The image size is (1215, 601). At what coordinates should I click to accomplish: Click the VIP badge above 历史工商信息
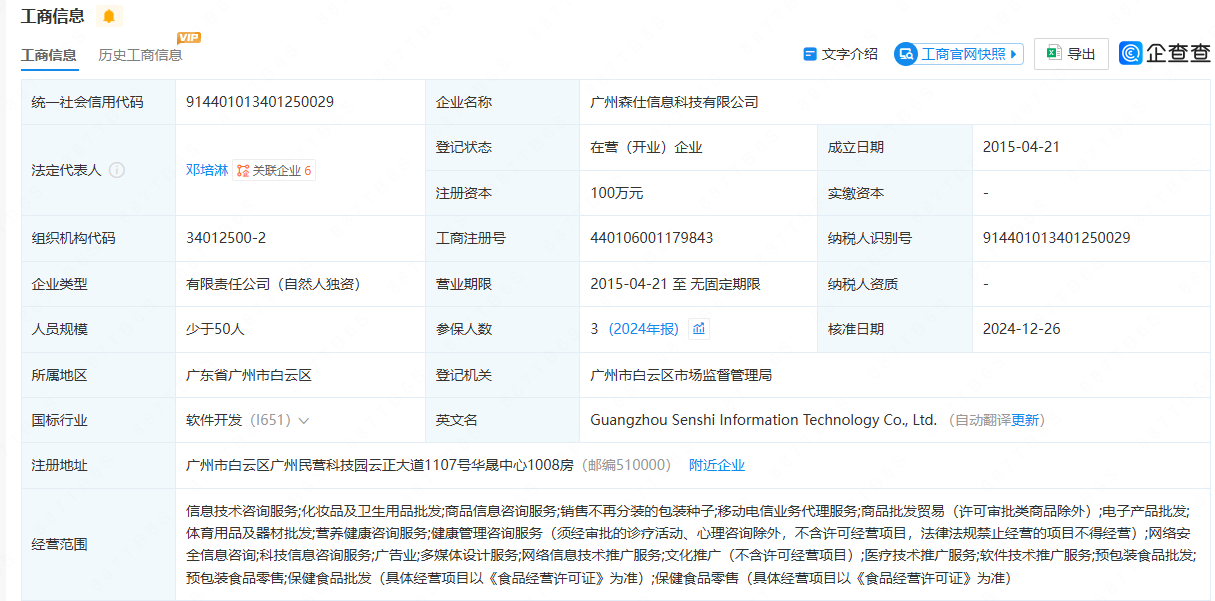(188, 38)
